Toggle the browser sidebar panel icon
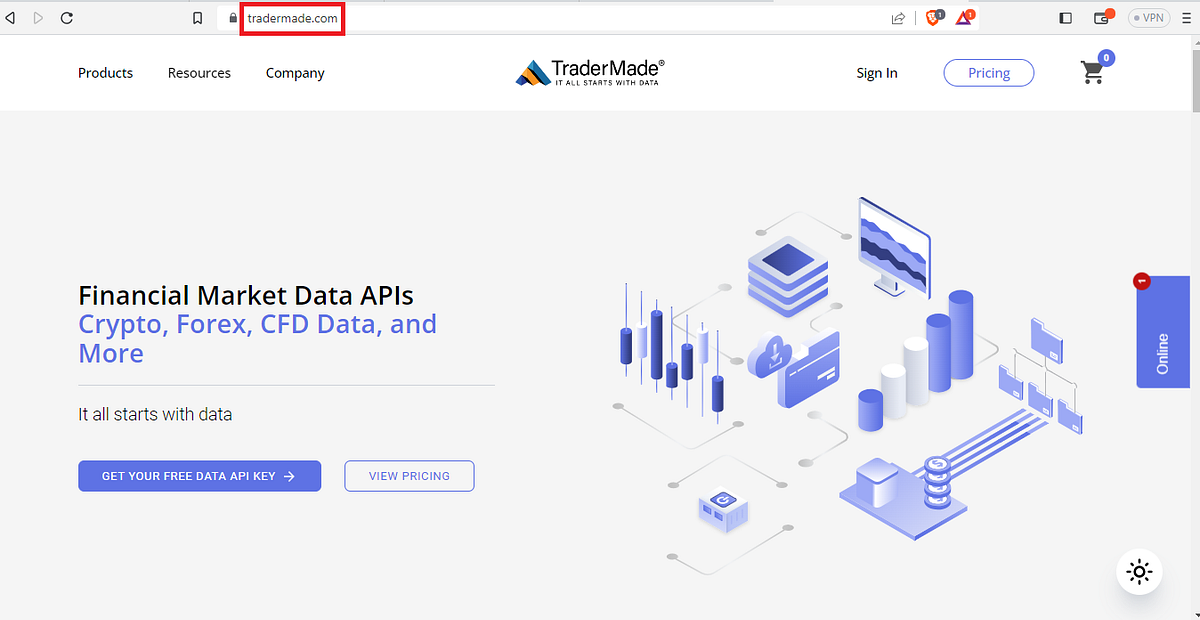 point(1066,18)
